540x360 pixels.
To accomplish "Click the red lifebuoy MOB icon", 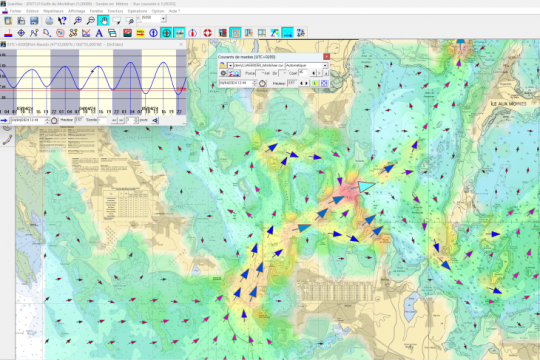I will tap(207, 33).
